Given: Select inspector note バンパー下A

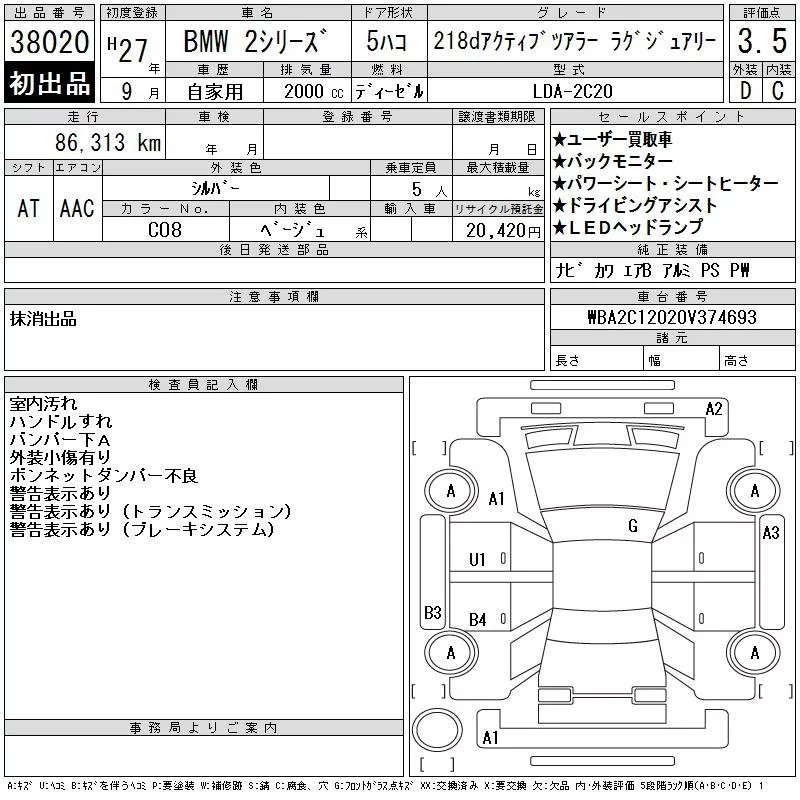Looking at the screenshot, I should coord(60,440).
